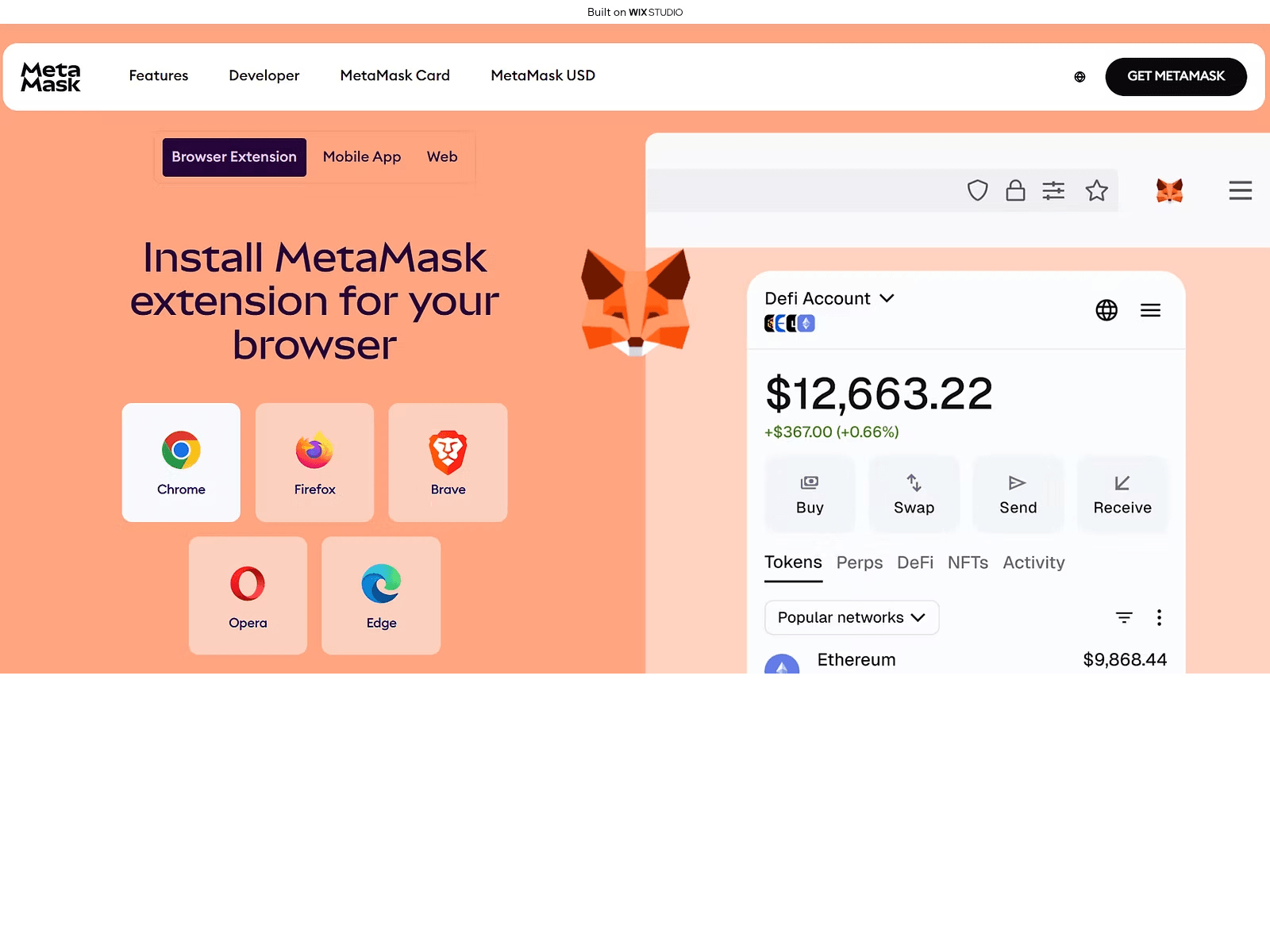Viewport: 1270px width, 952px height.
Task: Open the Popular networks dropdown
Action: [x=851, y=617]
